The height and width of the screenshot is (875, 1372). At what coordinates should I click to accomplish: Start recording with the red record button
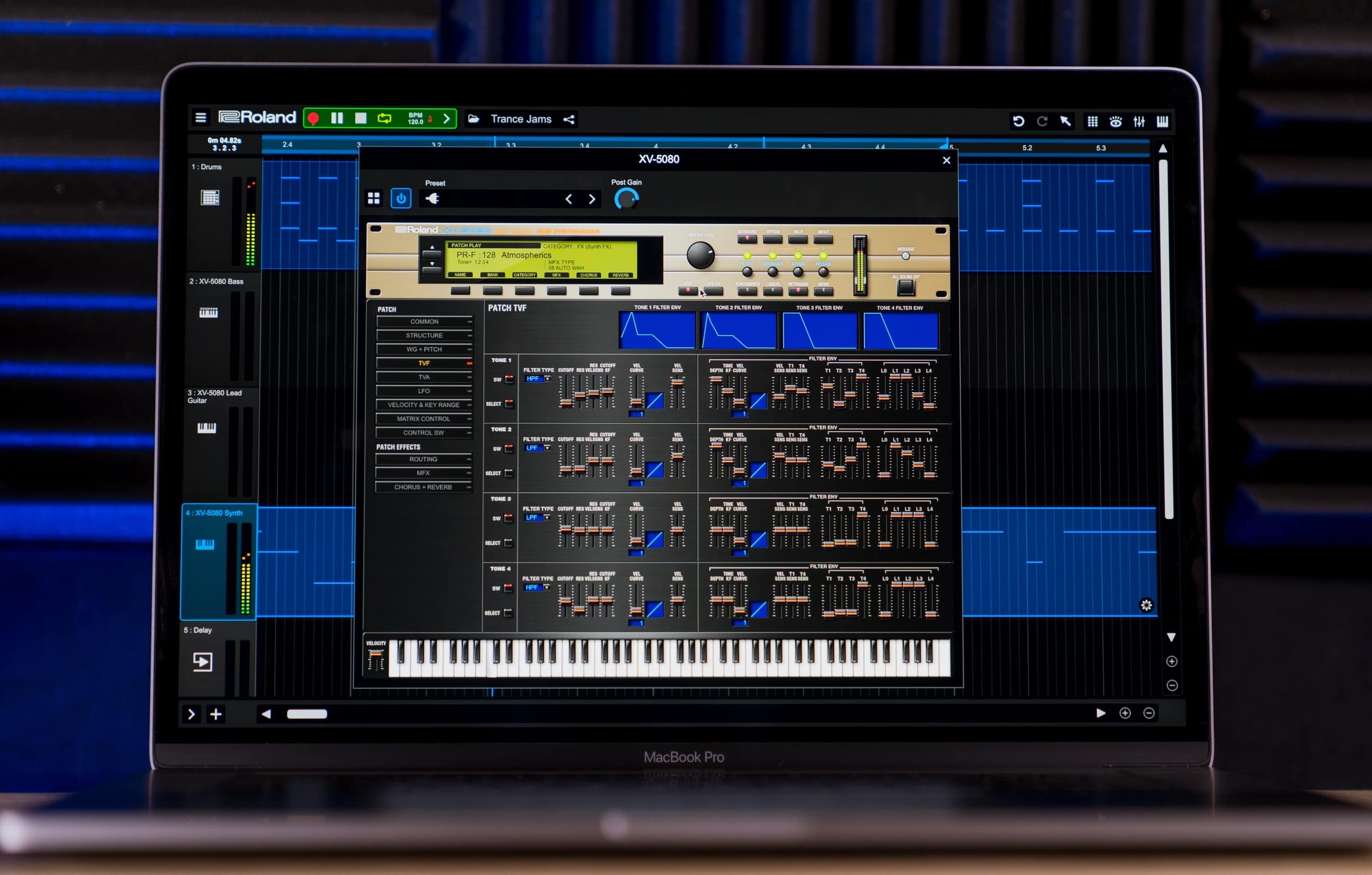313,119
